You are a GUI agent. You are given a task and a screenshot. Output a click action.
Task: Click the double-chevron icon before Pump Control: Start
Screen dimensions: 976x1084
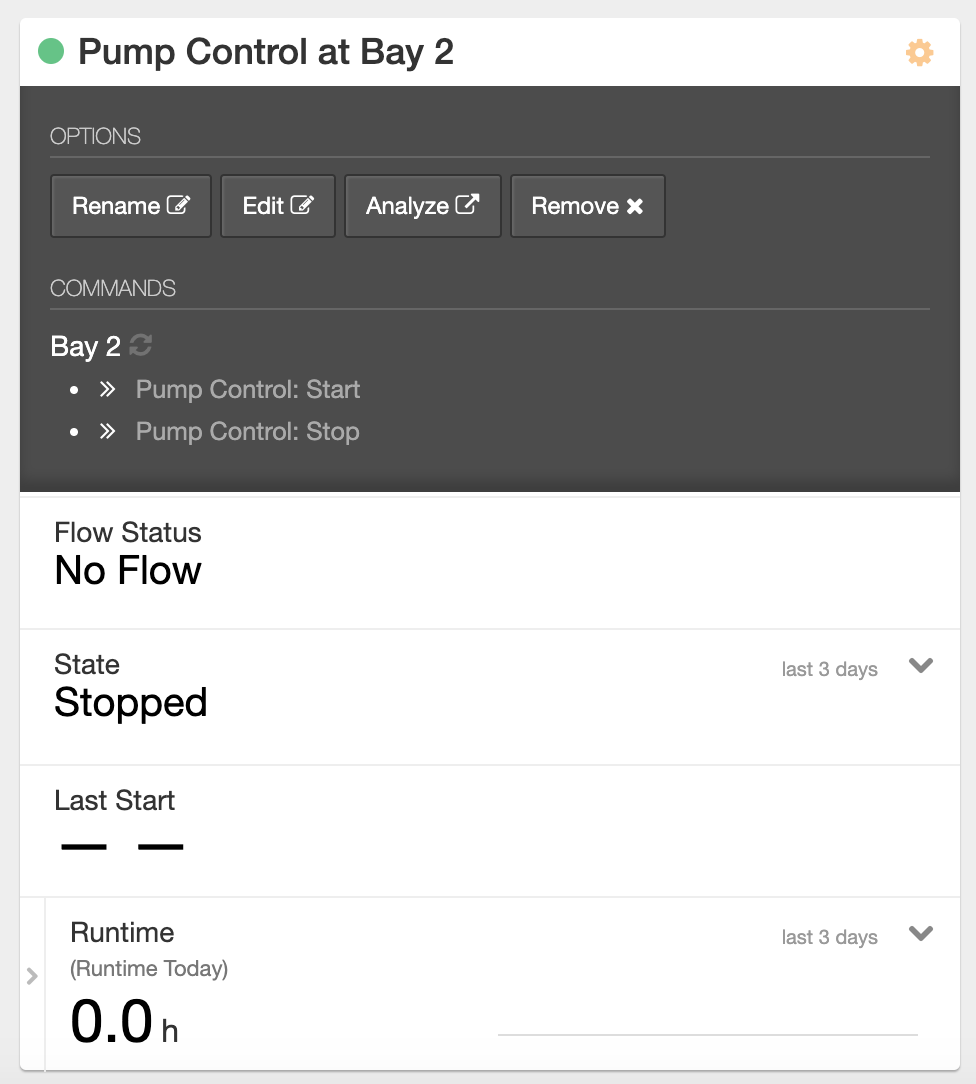[108, 389]
